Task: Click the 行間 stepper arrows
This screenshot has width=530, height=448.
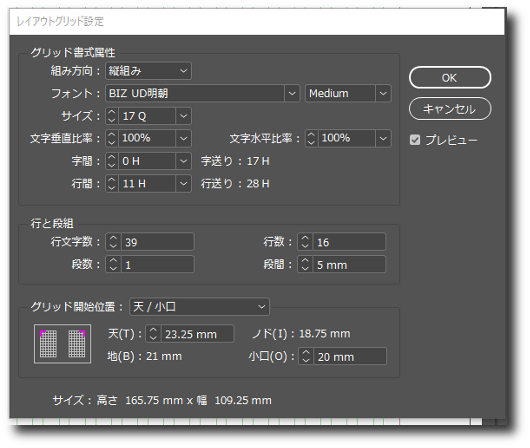Action: 112,184
